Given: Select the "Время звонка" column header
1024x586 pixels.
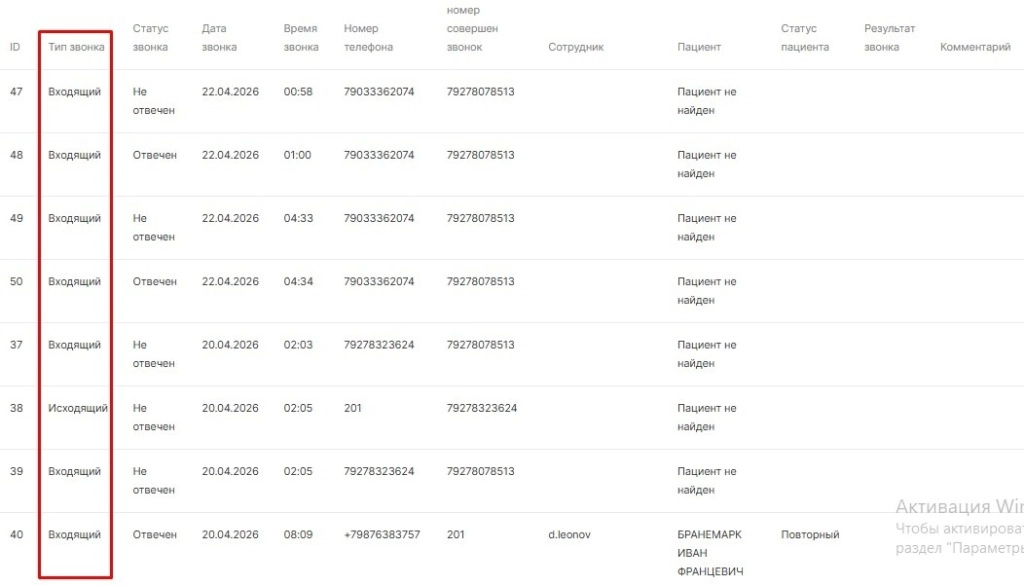Looking at the screenshot, I should tap(301, 38).
